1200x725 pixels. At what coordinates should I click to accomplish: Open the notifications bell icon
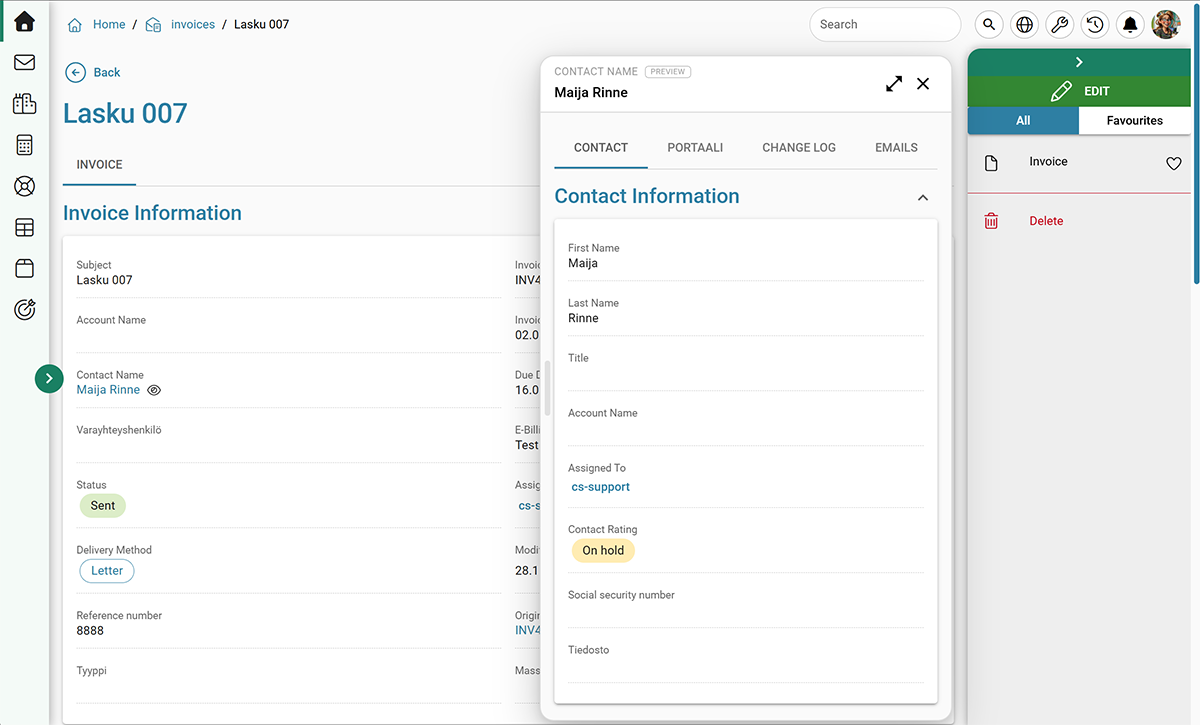click(x=1131, y=24)
